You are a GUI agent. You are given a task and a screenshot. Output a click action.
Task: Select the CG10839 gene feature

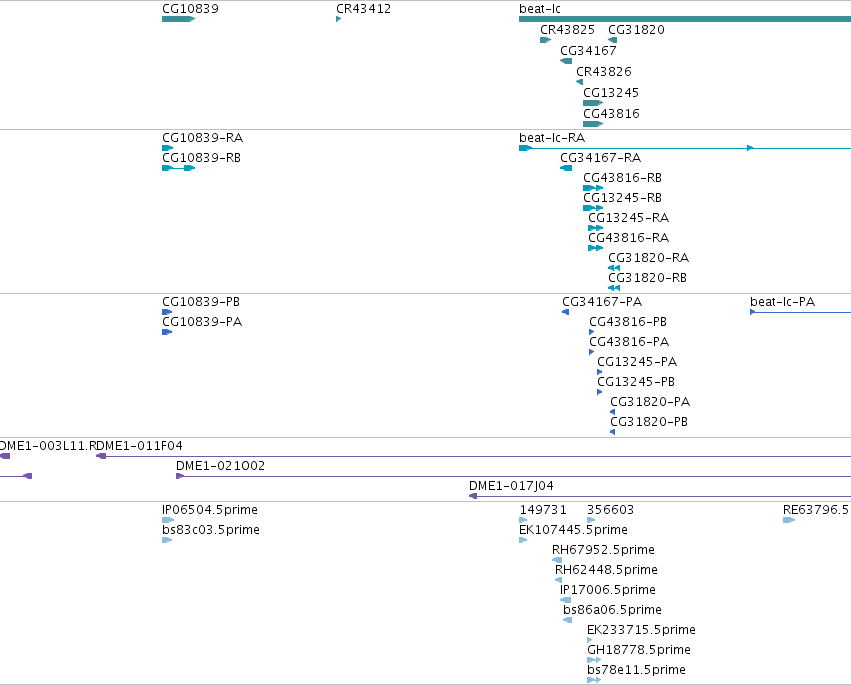(x=178, y=19)
